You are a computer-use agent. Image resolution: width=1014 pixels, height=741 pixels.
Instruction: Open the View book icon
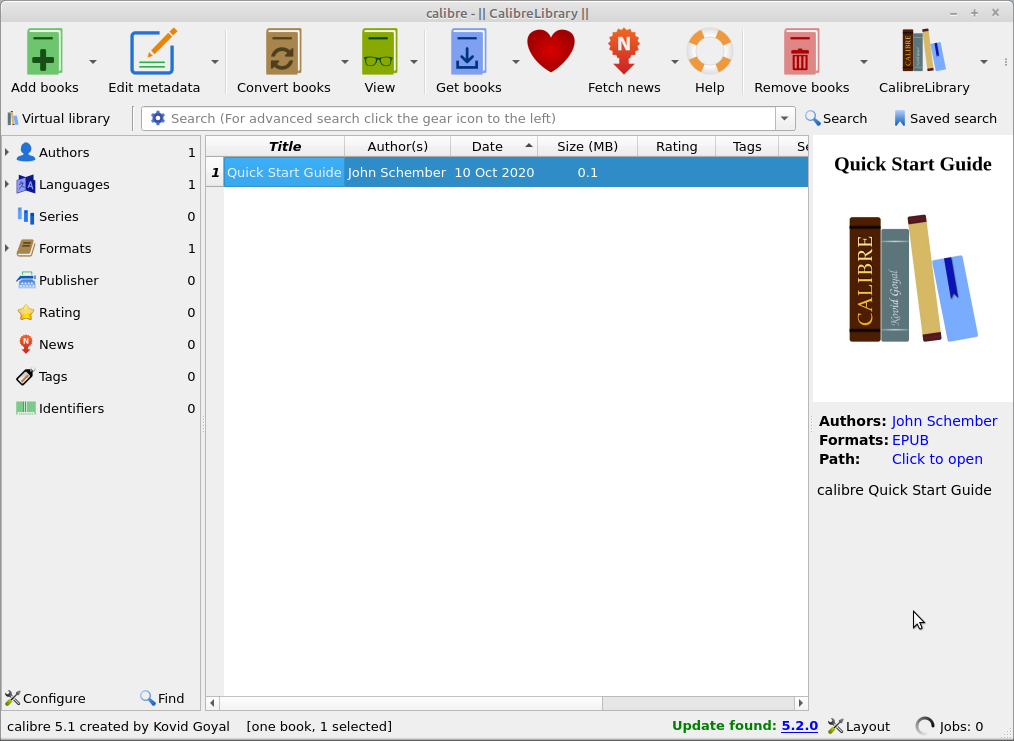379,52
